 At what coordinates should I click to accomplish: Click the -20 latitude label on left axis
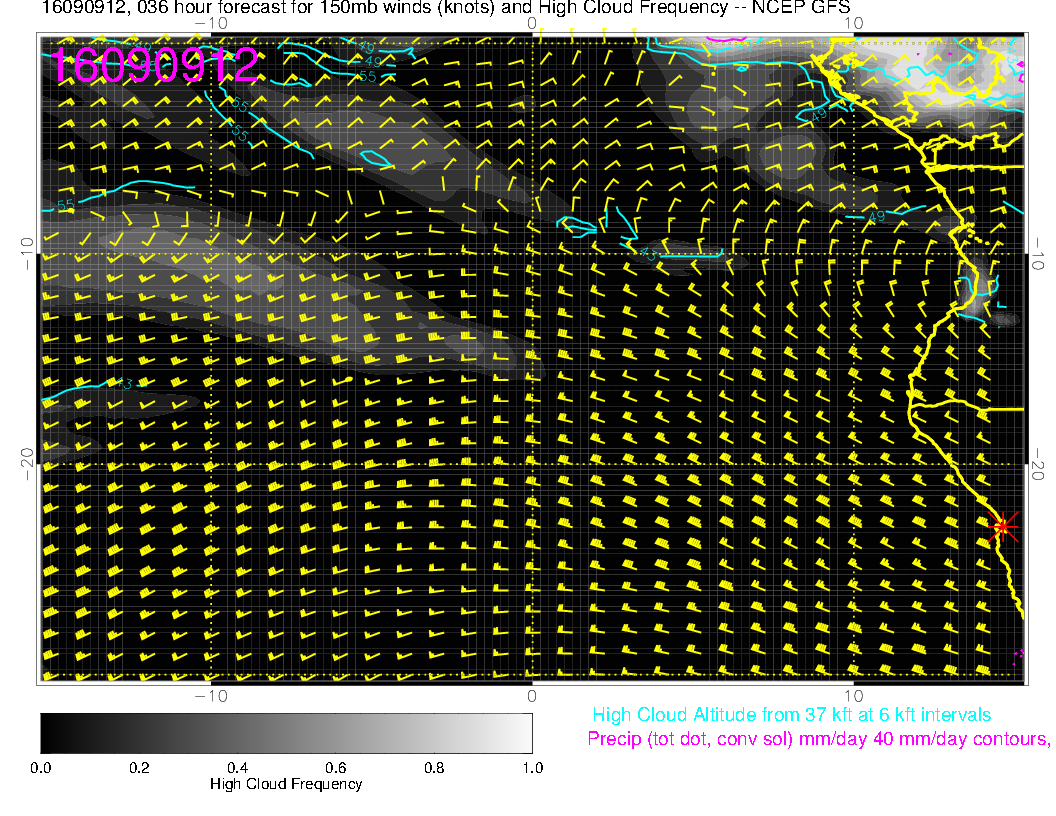point(28,464)
